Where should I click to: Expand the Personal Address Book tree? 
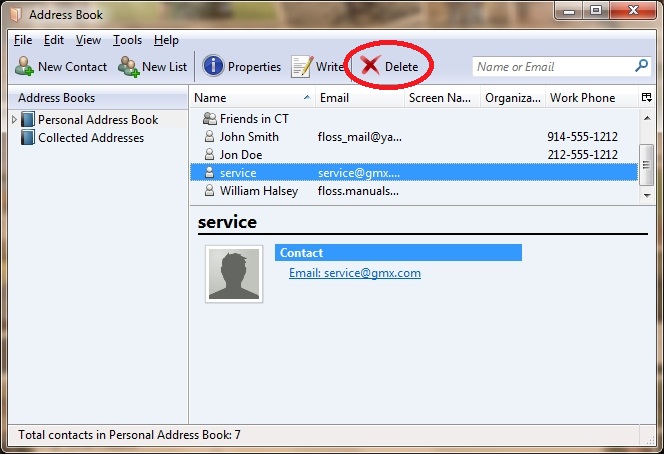coord(14,120)
